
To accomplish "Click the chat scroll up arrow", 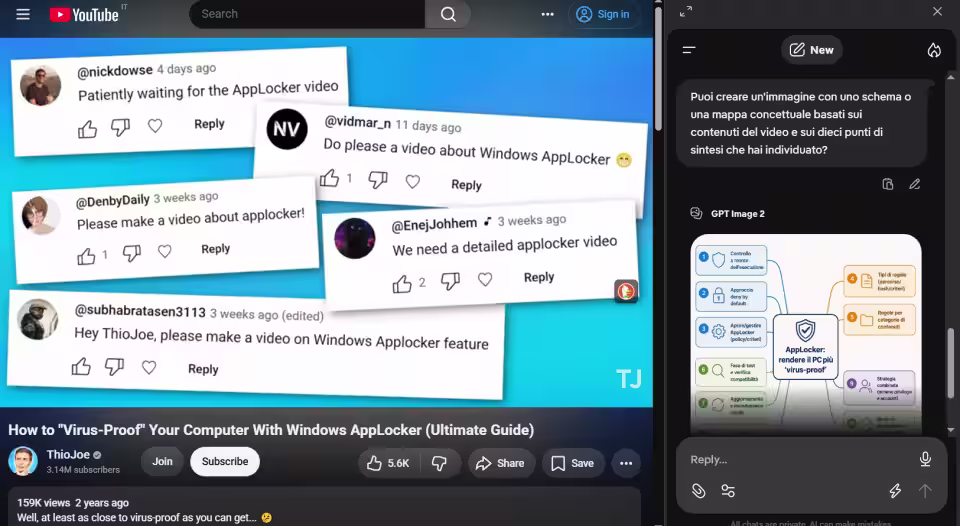I will (x=951, y=77).
